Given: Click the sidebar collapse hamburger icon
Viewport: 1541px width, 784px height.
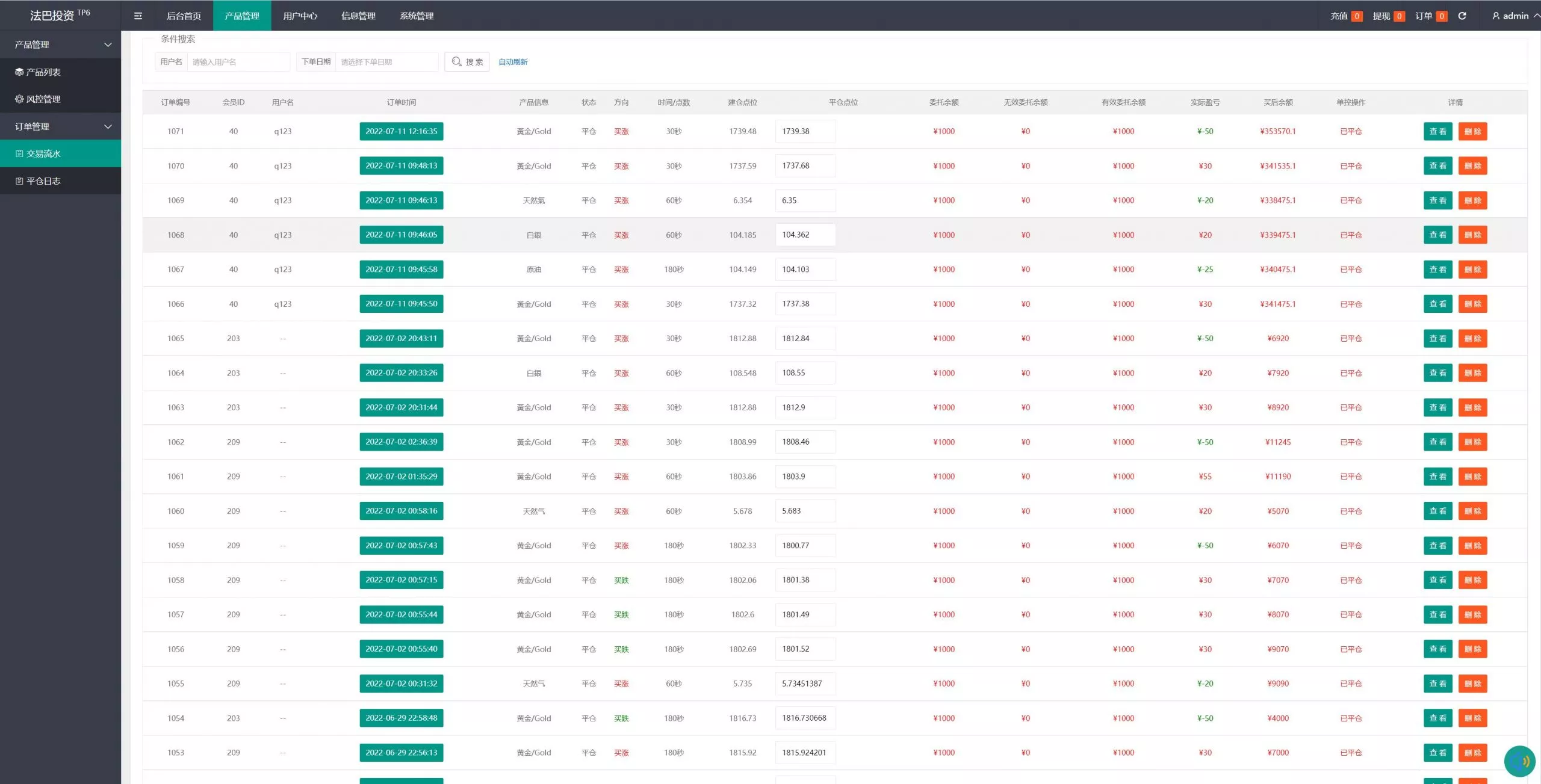Looking at the screenshot, I should tap(138, 16).
